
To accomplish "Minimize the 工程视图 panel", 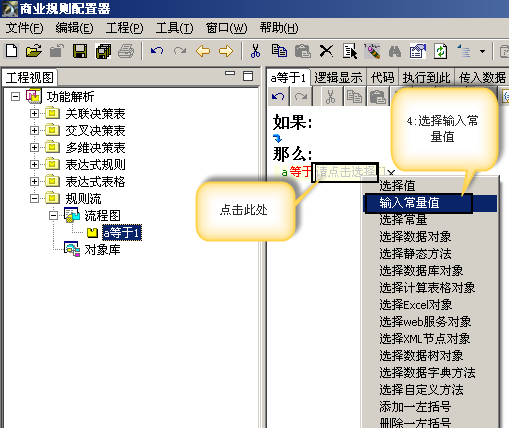I will [x=230, y=73].
